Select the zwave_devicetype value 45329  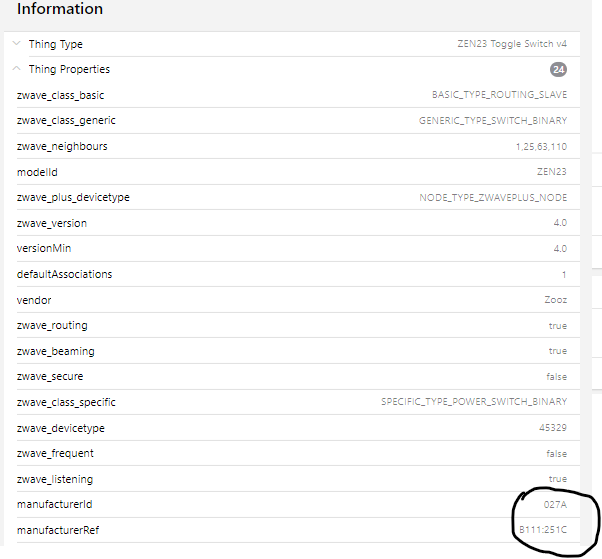pyautogui.click(x=553, y=428)
